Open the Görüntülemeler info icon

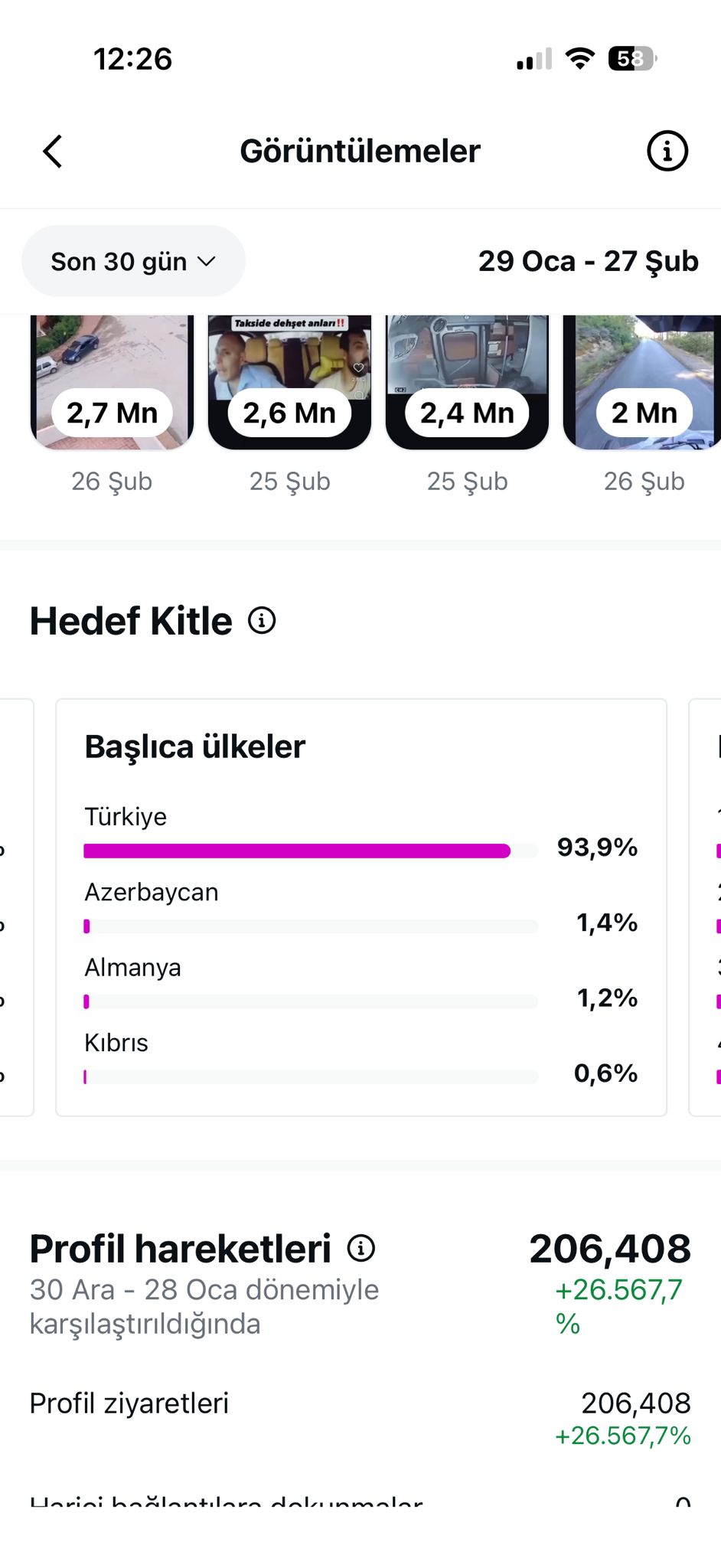click(x=667, y=151)
